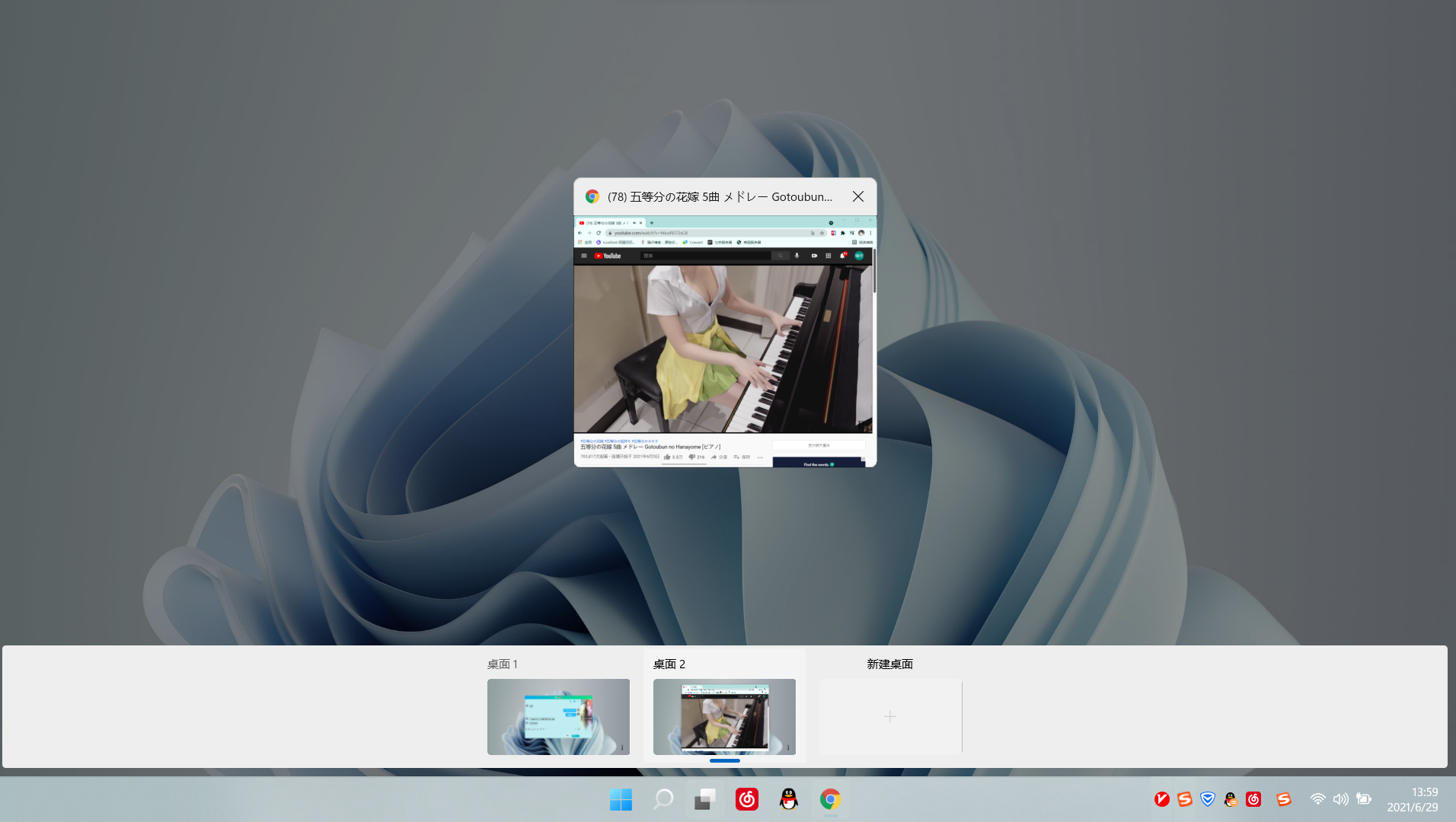The width and height of the screenshot is (1456, 822).
Task: Open the Windows Start menu
Action: tap(621, 799)
